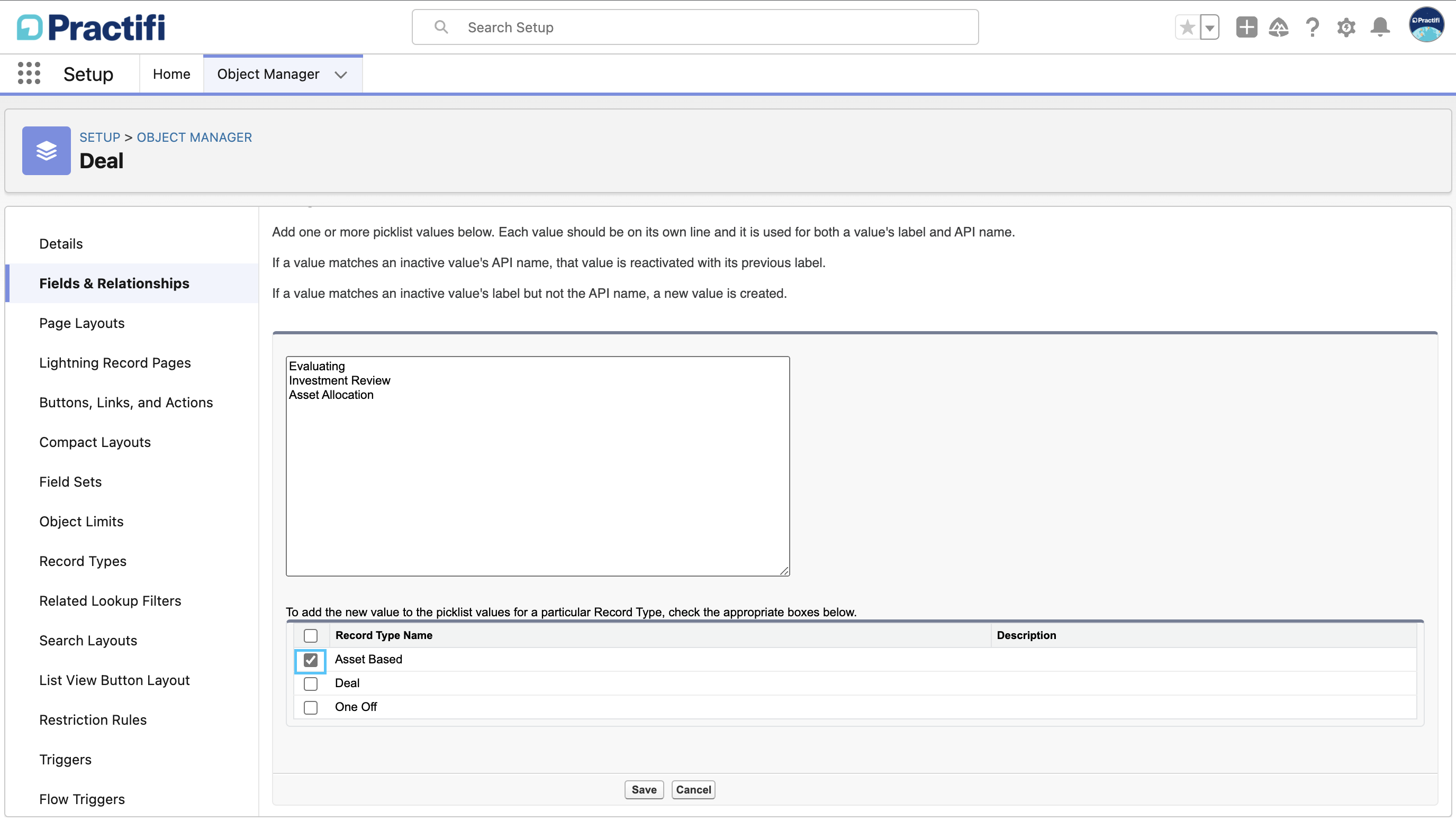The height and width of the screenshot is (821, 1456).
Task: Open Related Lookup Filters
Action: coord(110,600)
